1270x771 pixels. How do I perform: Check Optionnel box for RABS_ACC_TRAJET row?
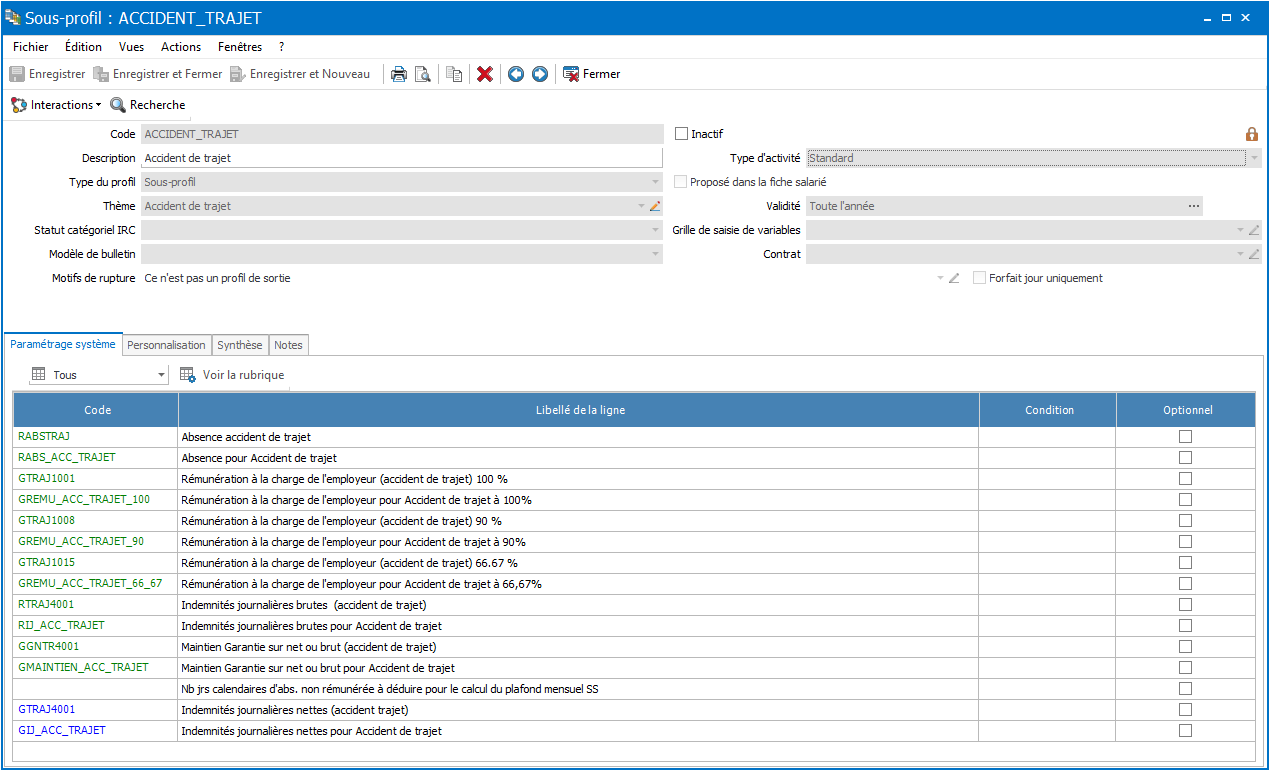[x=1186, y=458]
